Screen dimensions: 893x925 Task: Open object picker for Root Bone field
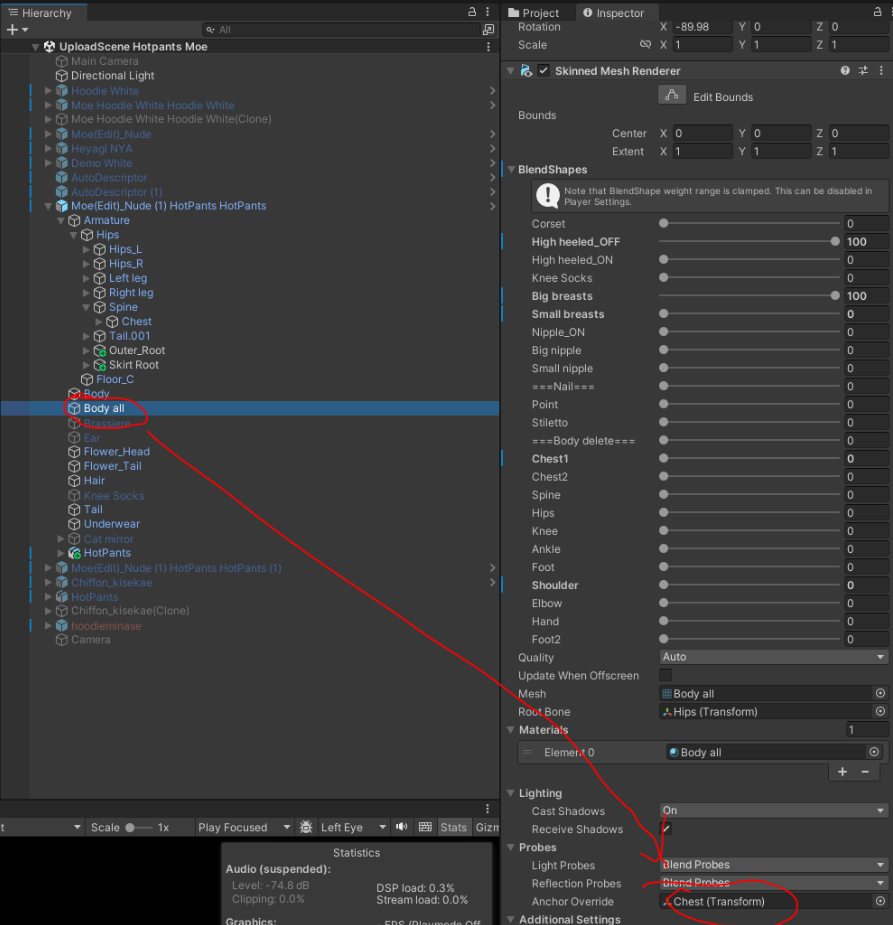click(880, 711)
